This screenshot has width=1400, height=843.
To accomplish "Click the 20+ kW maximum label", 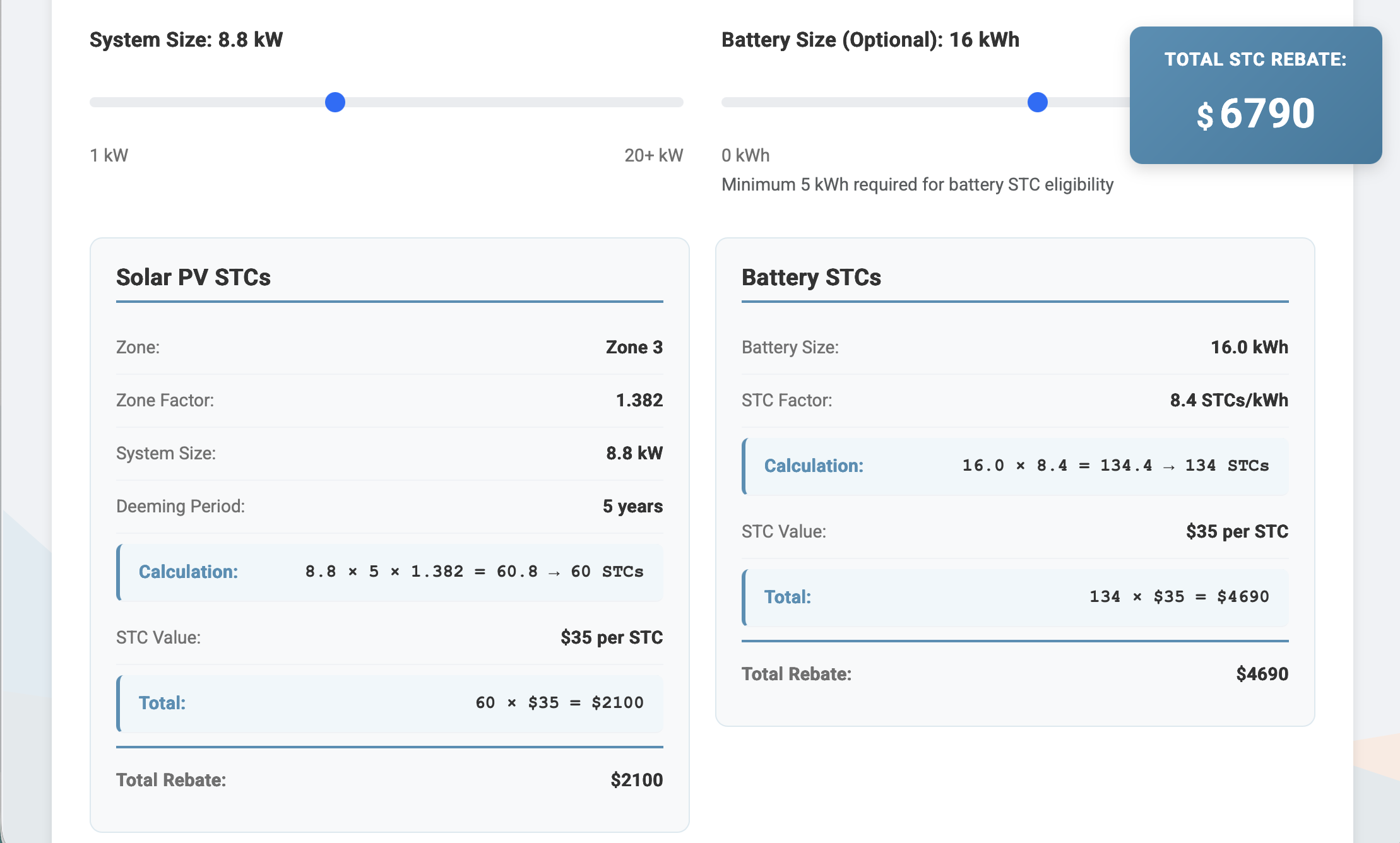I will (x=654, y=155).
